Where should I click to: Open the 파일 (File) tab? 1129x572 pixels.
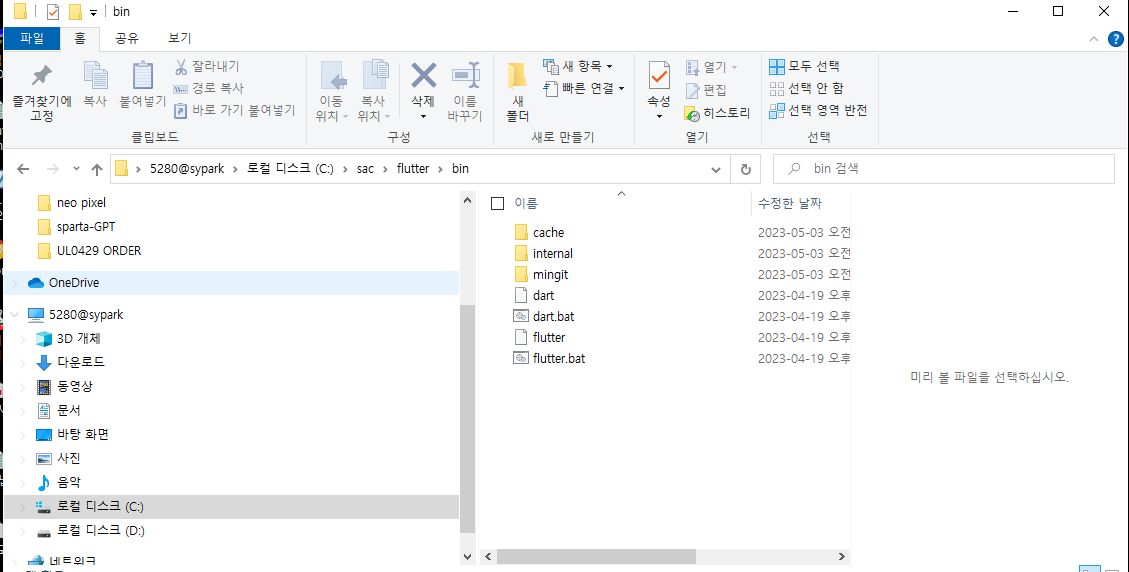click(32, 38)
